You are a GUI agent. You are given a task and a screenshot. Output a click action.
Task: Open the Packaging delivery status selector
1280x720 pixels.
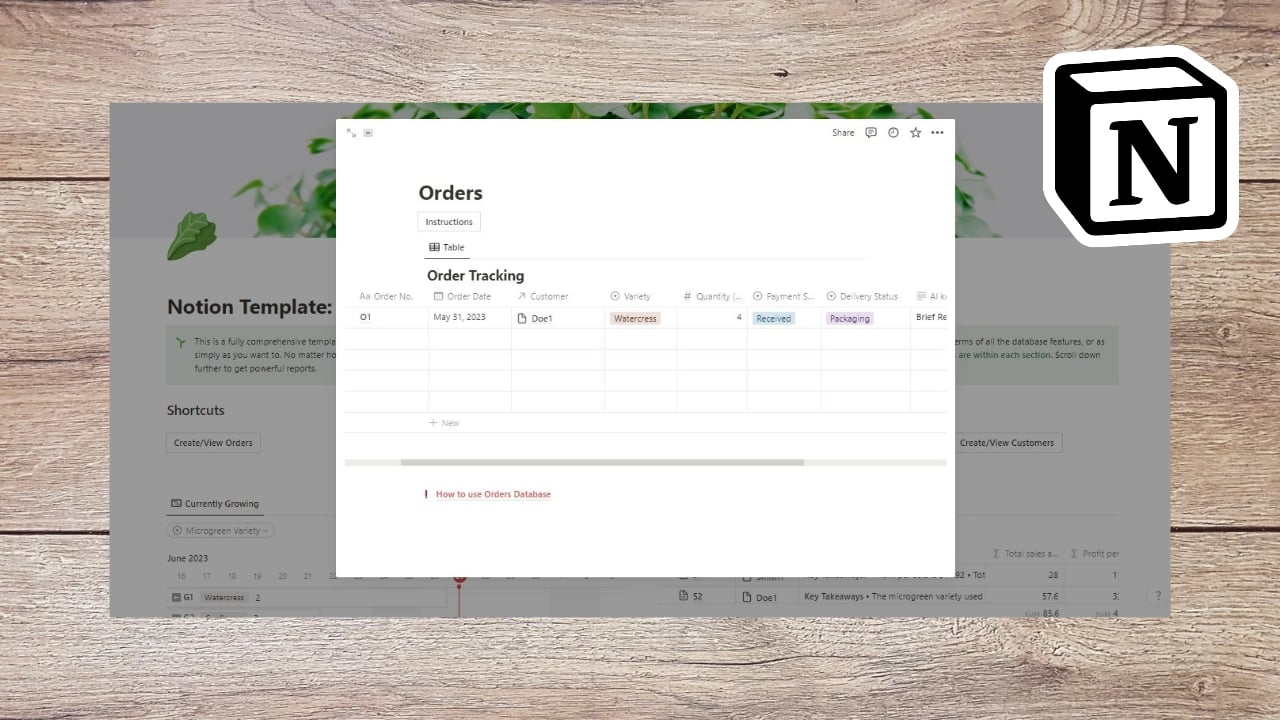[849, 318]
